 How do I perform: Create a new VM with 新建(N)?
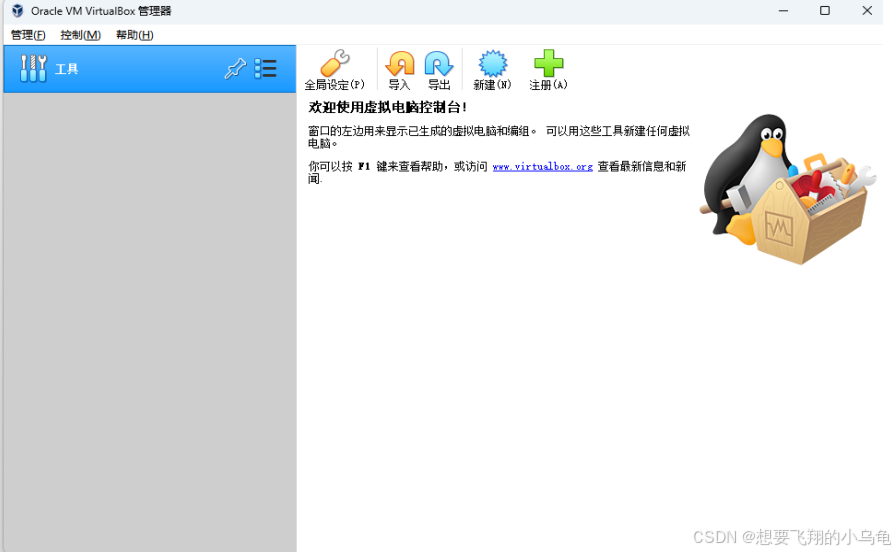click(492, 70)
